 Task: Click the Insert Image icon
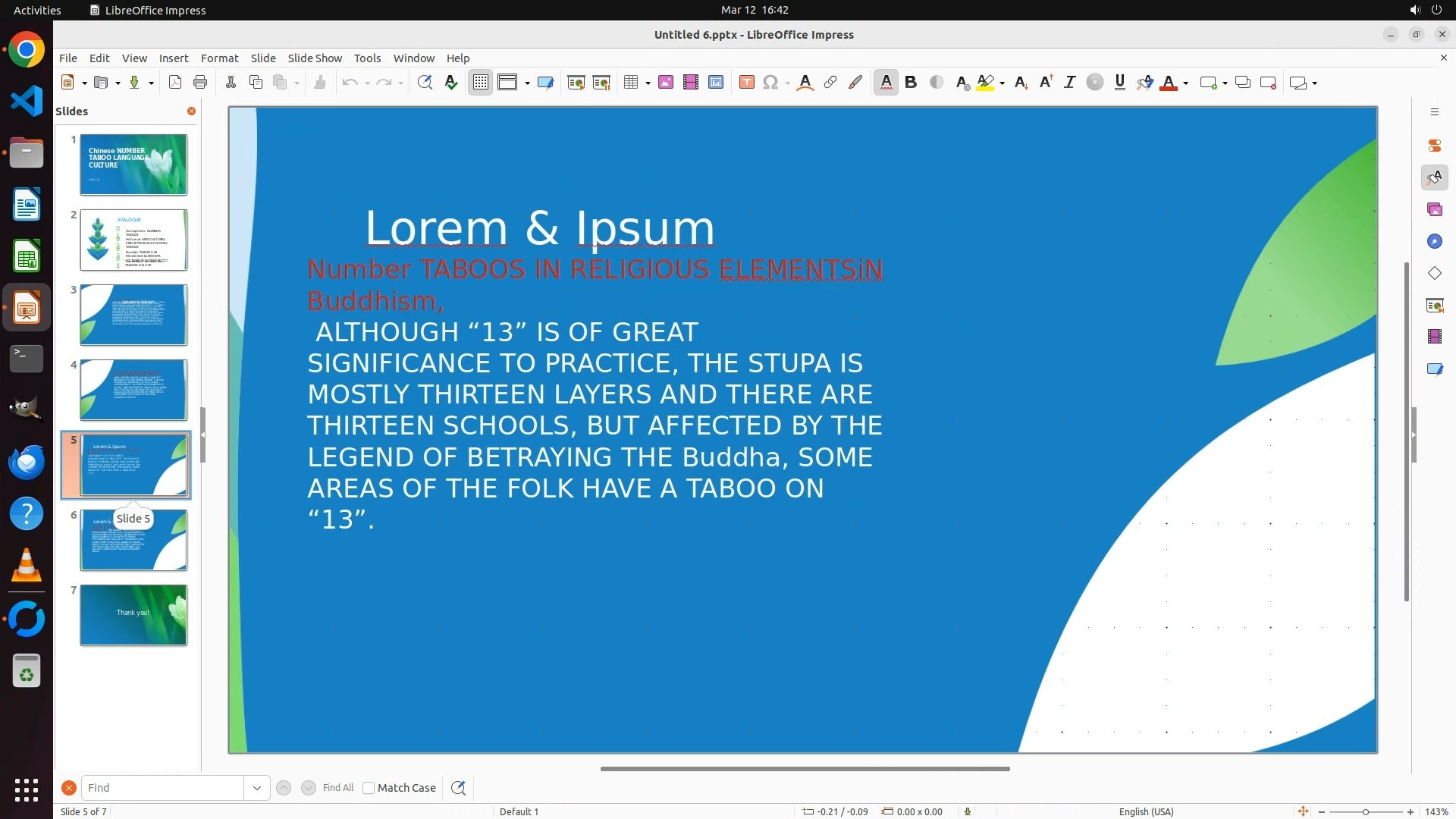tap(666, 83)
